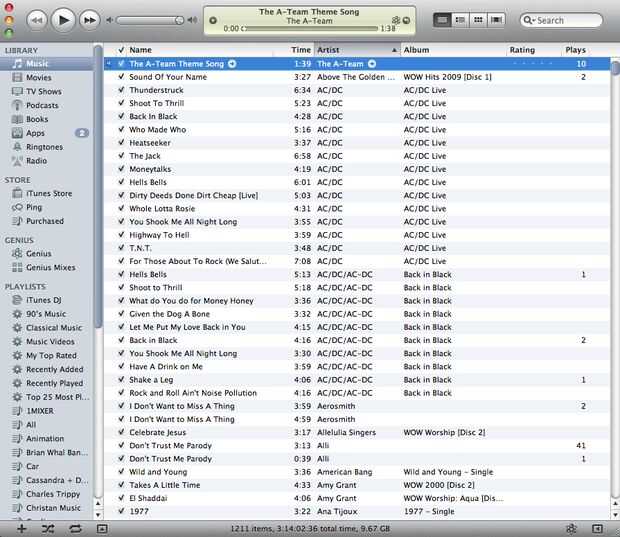Create a new playlist with plus button
Image resolution: width=620 pixels, height=537 pixels.
tap(21, 529)
